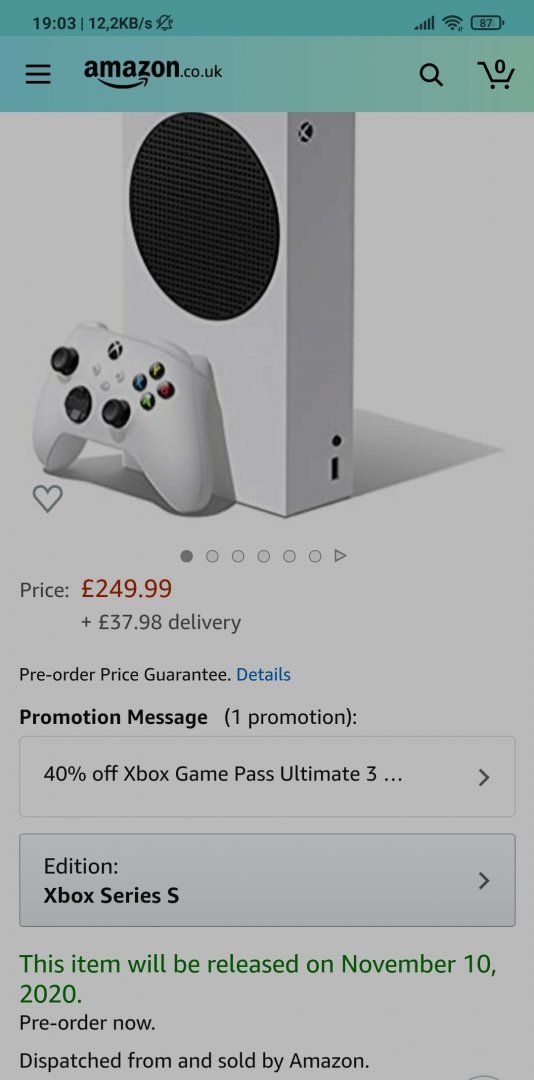Viewport: 534px width, 1080px height.
Task: Add to wishlist with heart icon
Action: point(48,498)
